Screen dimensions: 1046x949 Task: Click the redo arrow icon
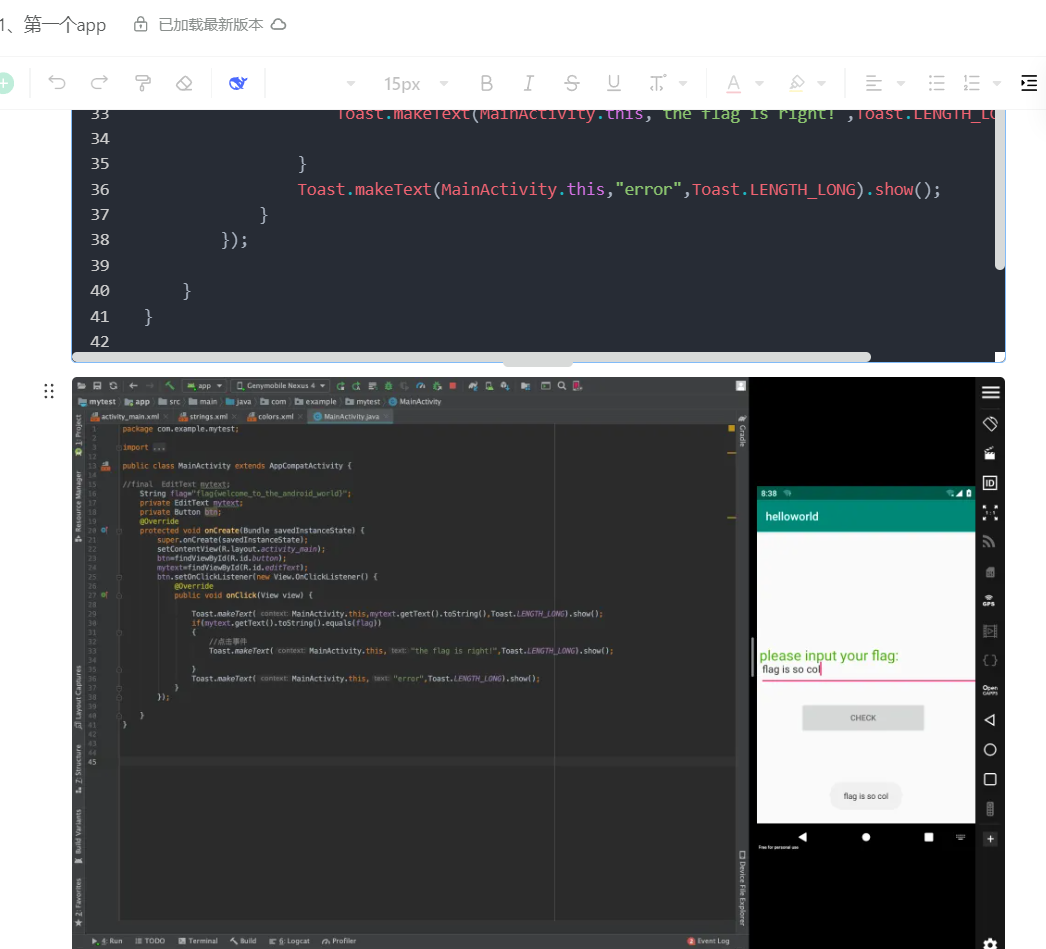(99, 83)
